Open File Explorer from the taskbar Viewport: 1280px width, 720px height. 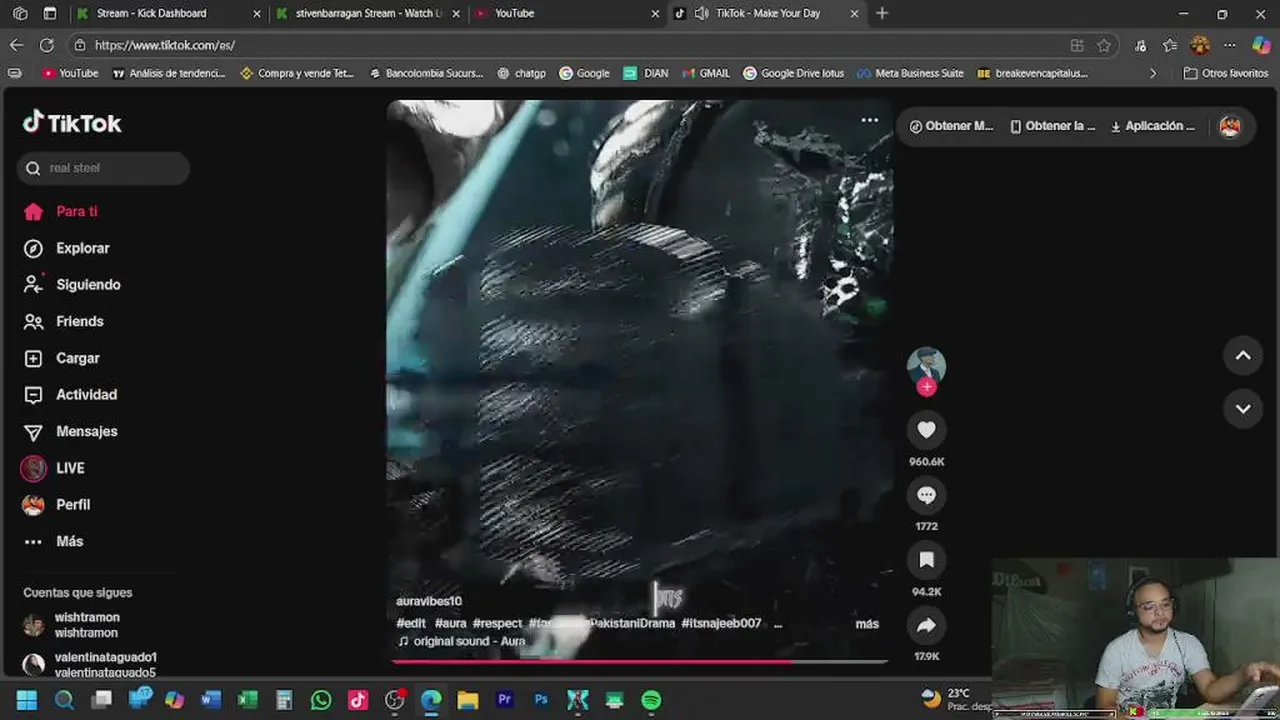coord(467,700)
